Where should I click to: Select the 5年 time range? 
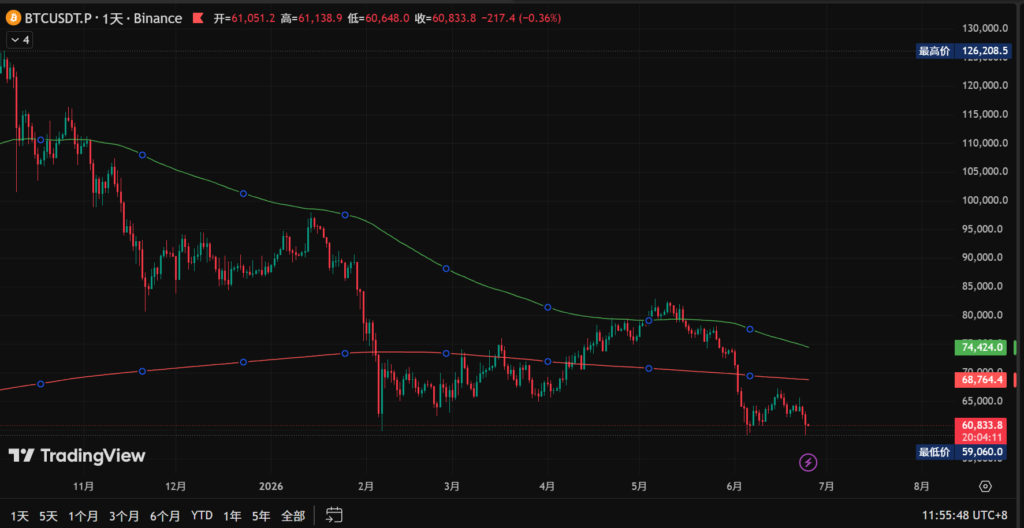coord(261,516)
